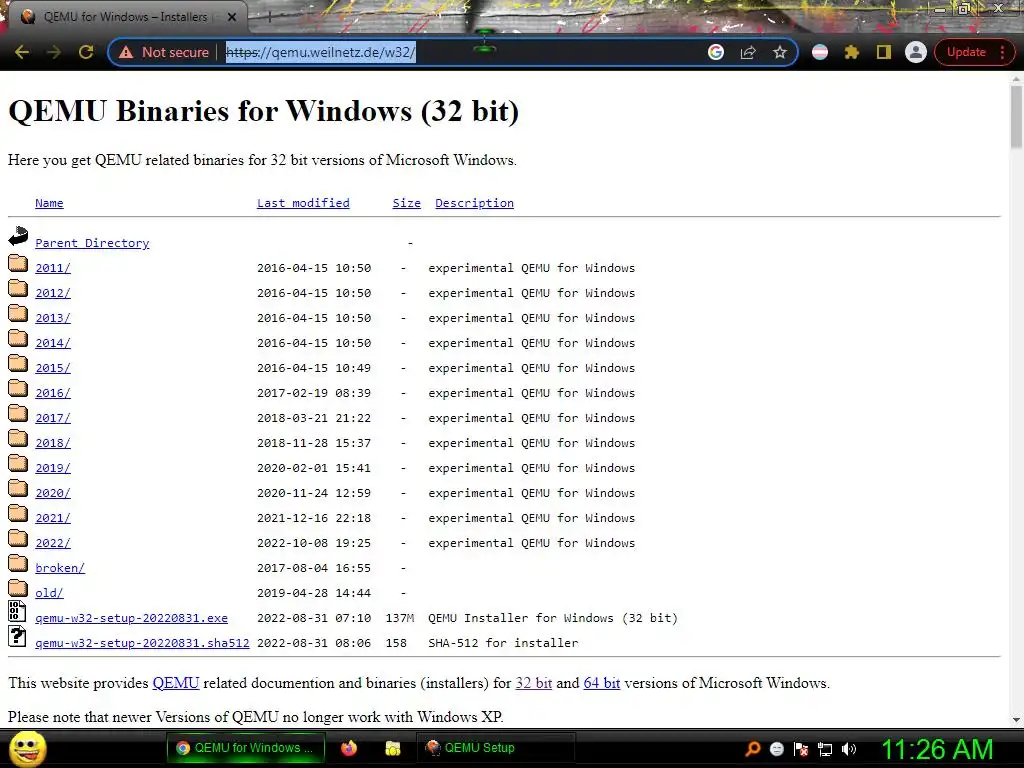This screenshot has height=768, width=1024.
Task: Open qemu-w32-setup-20220831.sha512 link
Action: (x=142, y=643)
